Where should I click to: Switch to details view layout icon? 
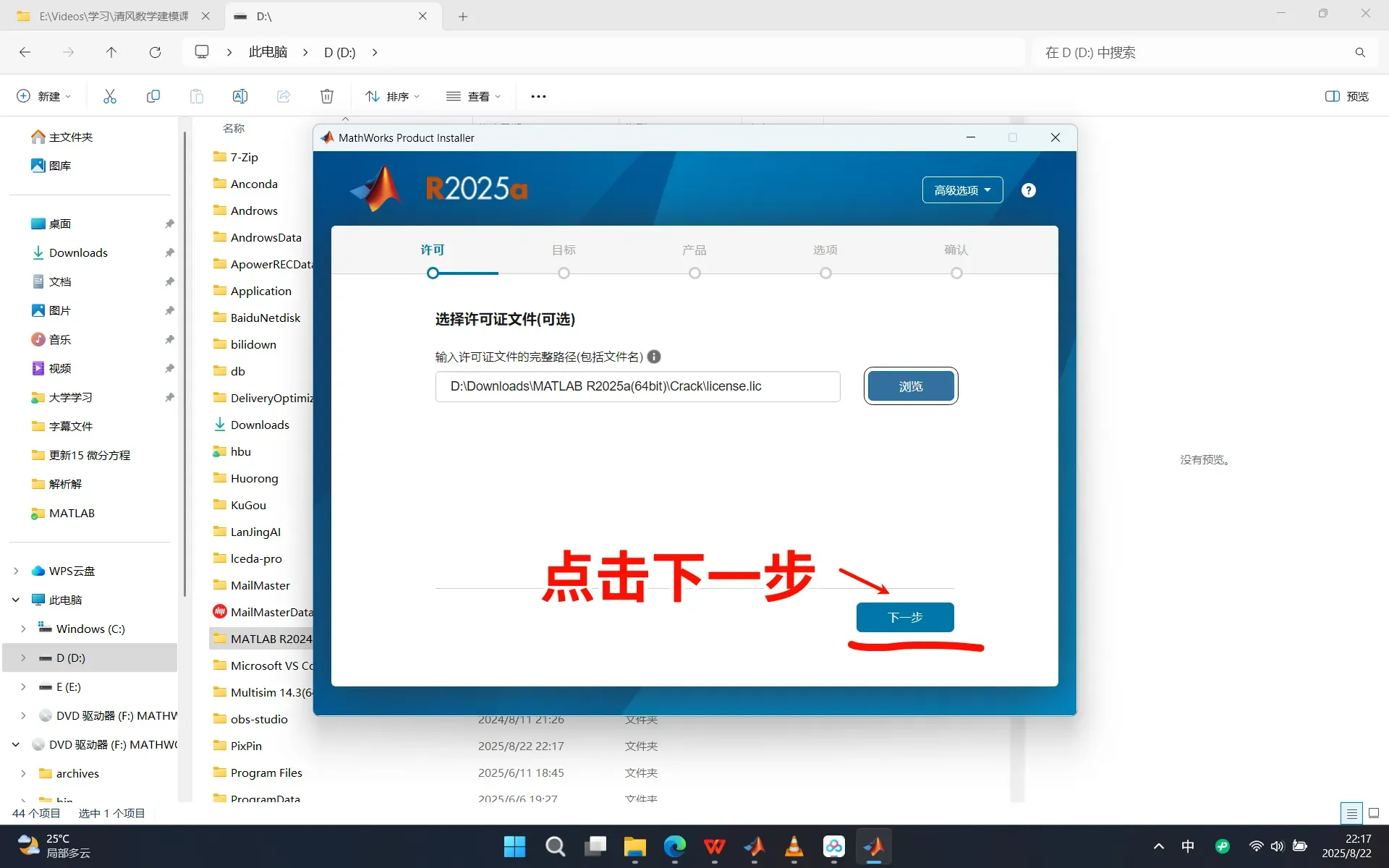[1351, 813]
